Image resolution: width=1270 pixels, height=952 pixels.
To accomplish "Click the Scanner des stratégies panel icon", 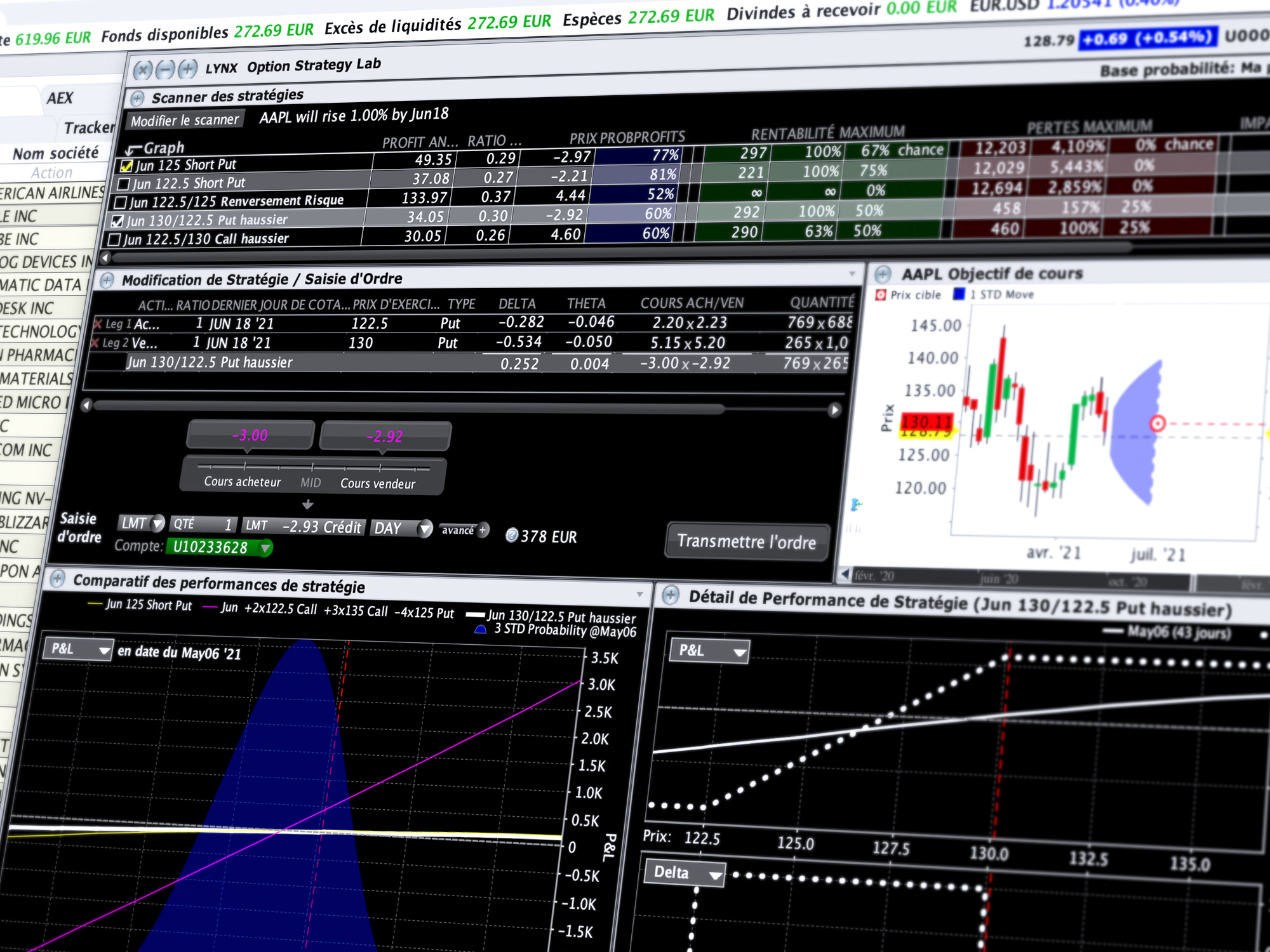I will (x=137, y=99).
